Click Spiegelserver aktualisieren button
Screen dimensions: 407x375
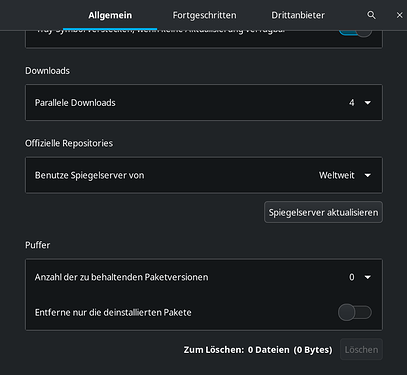coord(323,212)
